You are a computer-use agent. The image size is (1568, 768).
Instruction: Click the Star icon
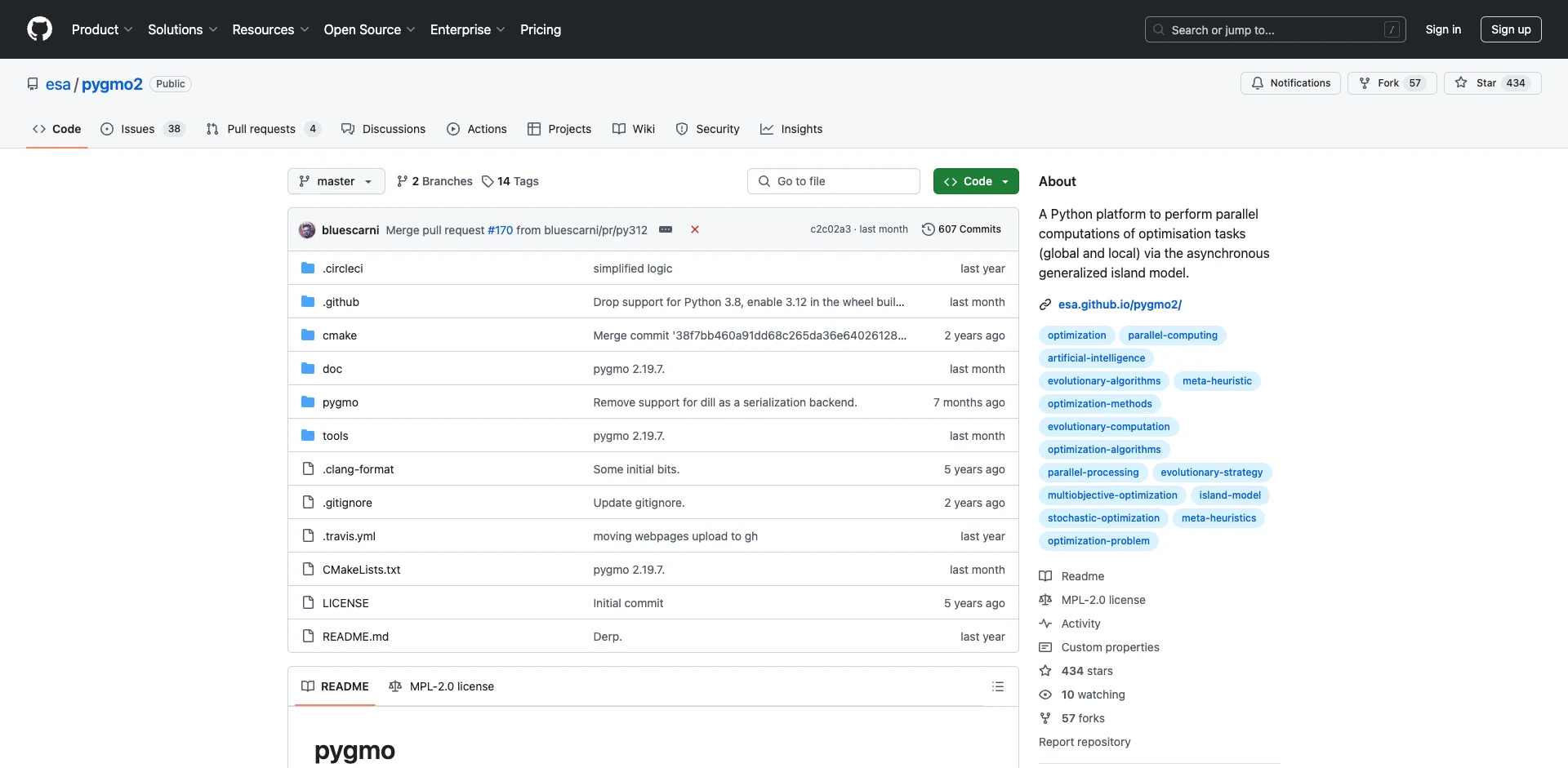tap(1461, 82)
